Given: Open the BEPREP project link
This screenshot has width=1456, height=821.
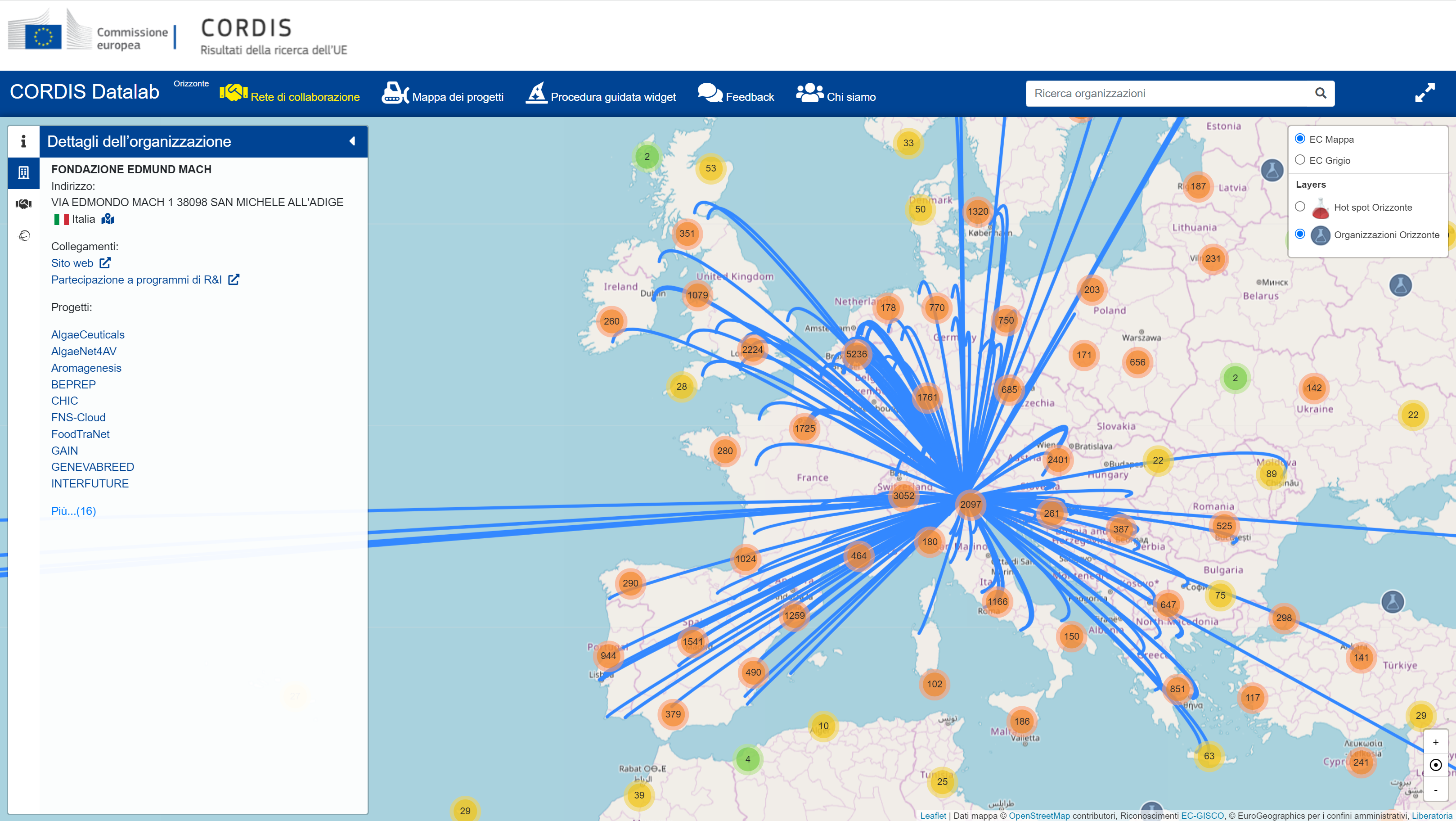Looking at the screenshot, I should point(73,384).
